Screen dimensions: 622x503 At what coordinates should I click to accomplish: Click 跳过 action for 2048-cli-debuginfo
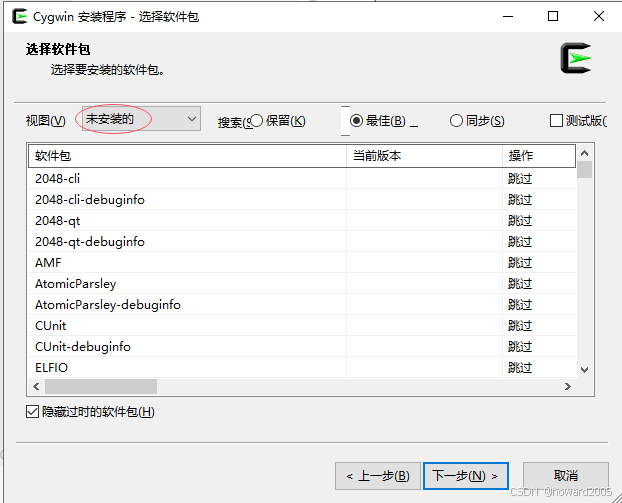(520, 200)
